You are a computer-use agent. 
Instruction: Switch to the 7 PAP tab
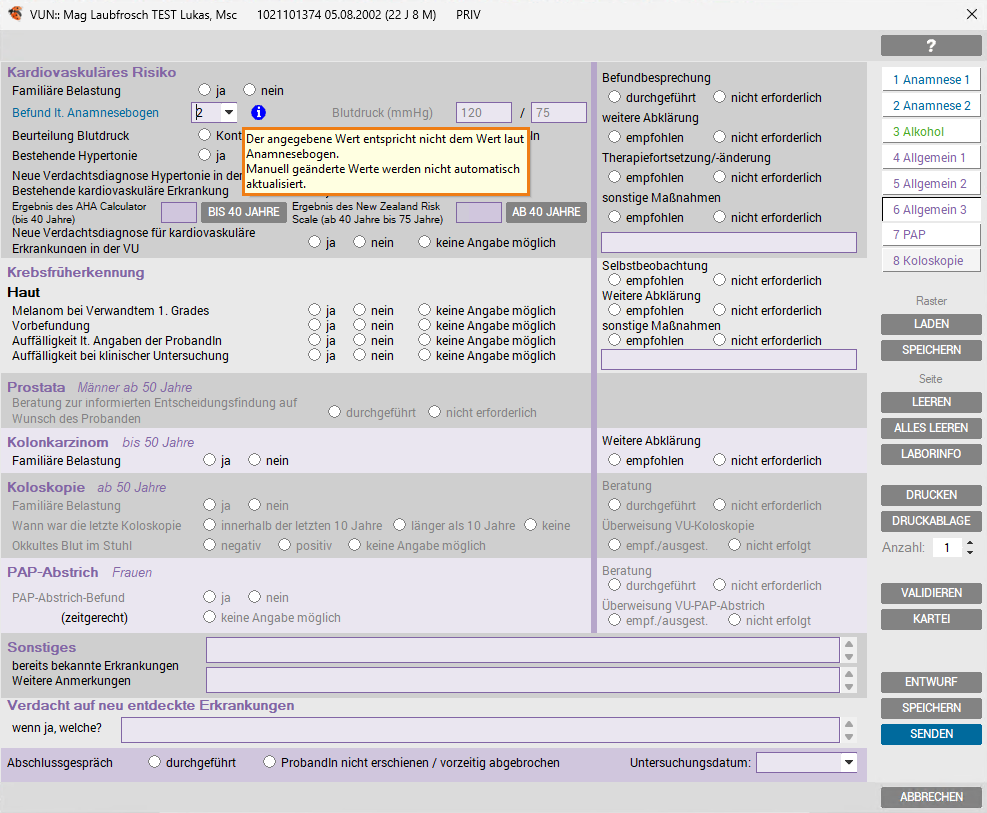click(x=931, y=235)
